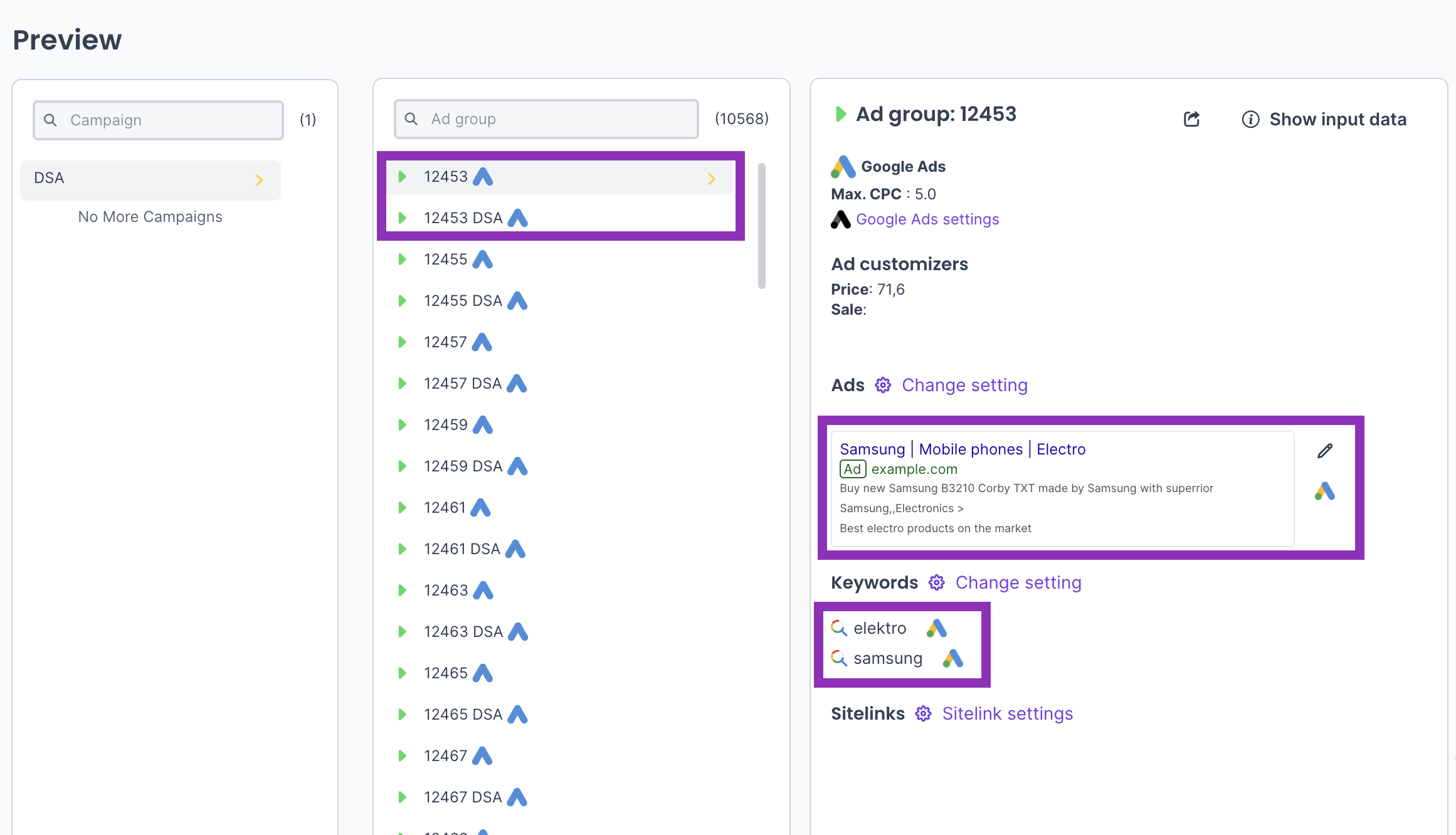Select the 12465 ad group row
1456x835 pixels.
point(446,673)
